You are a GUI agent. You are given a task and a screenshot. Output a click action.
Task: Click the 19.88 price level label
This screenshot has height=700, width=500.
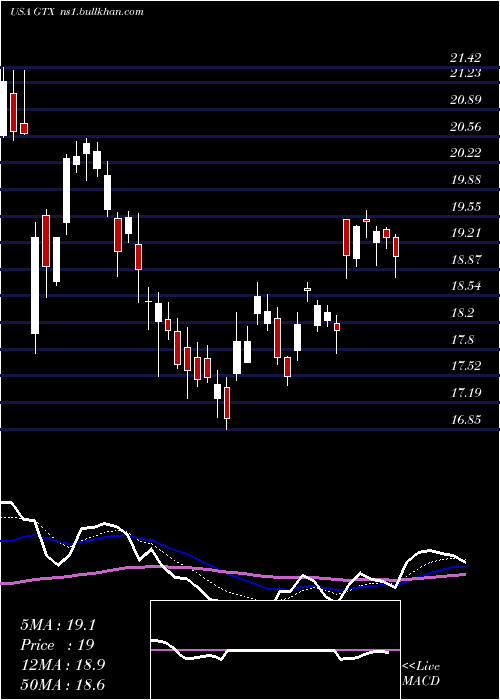(466, 180)
